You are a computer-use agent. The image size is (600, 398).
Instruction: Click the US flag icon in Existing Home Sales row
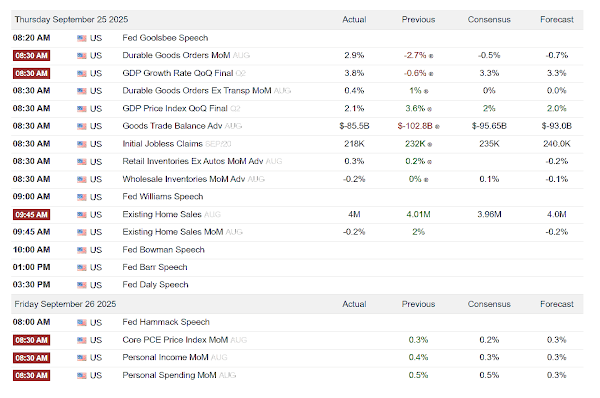(82, 215)
